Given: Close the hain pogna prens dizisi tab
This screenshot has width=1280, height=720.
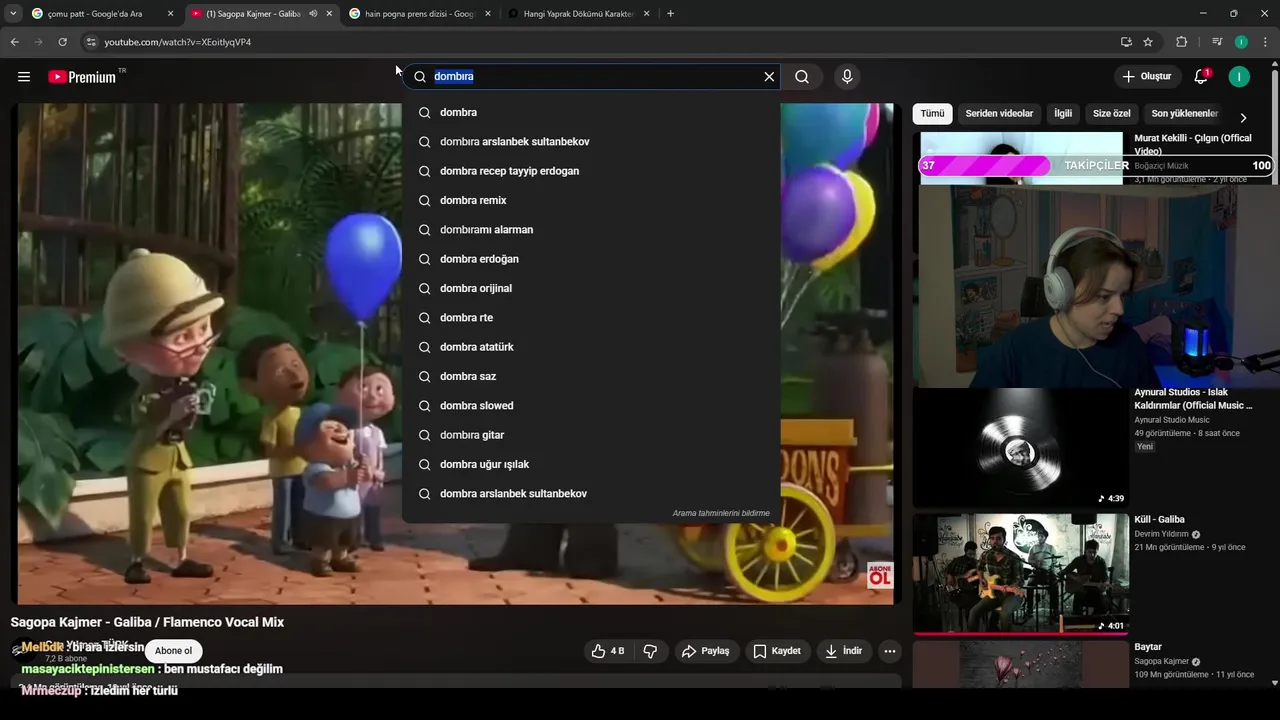Looking at the screenshot, I should click(487, 14).
